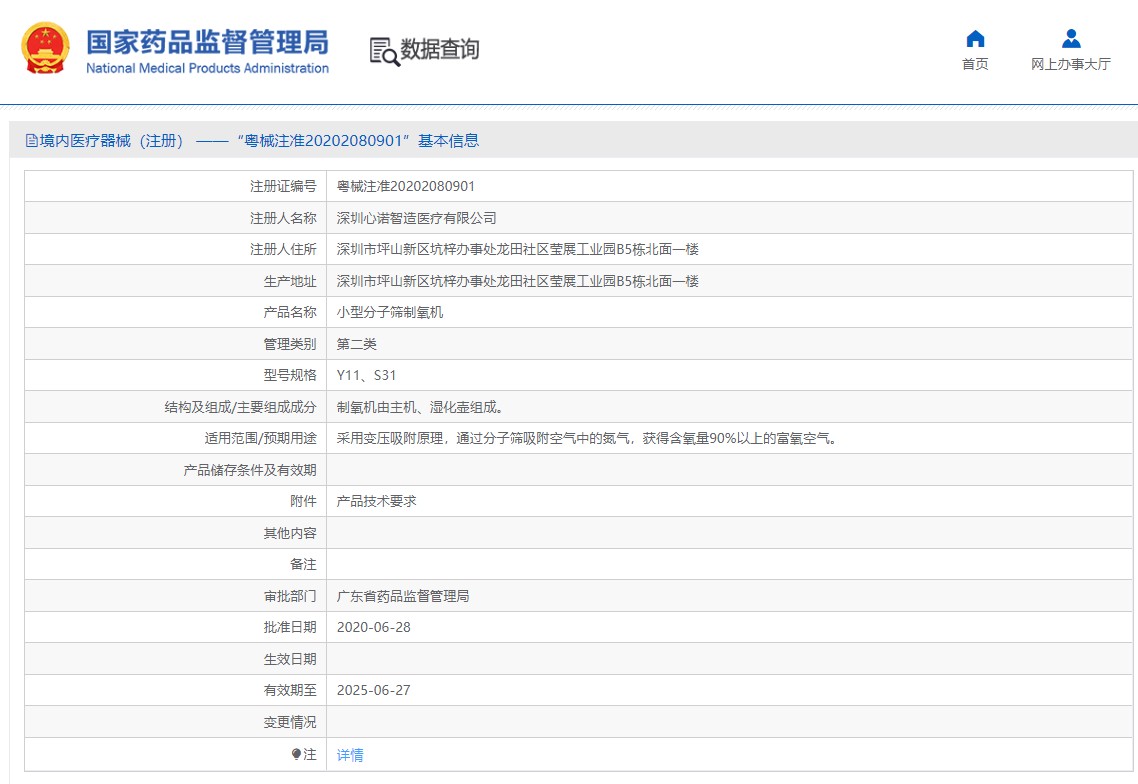
Task: Click the 附件 row label
Action: point(303,501)
